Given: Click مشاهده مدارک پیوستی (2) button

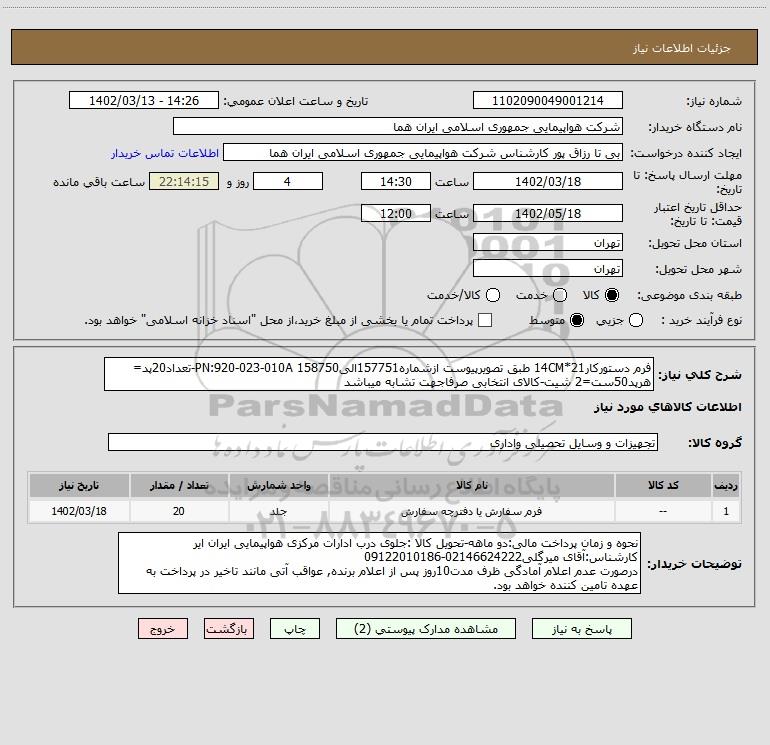Looking at the screenshot, I should pyautogui.click(x=426, y=629).
